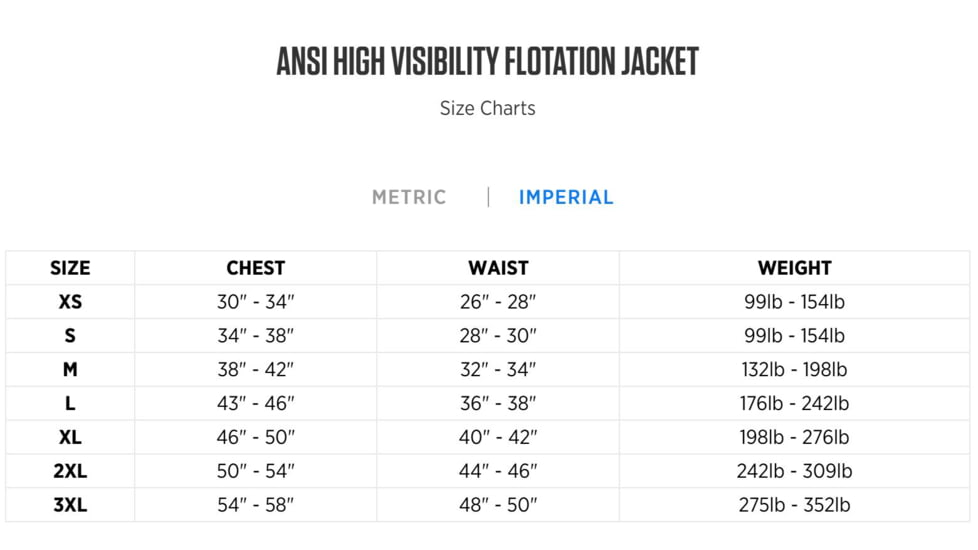Viewport: 978px width, 550px height.
Task: Click the Size column header
Action: click(x=70, y=268)
